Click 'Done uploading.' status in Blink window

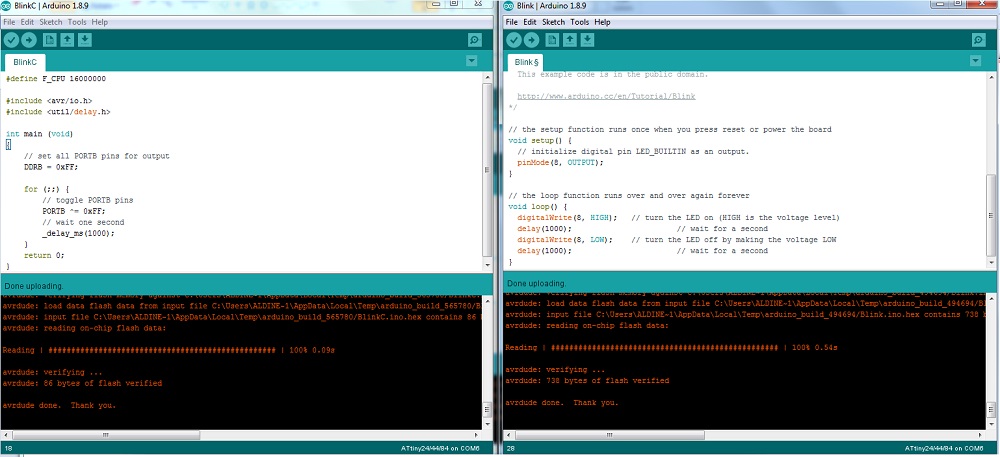(536, 283)
